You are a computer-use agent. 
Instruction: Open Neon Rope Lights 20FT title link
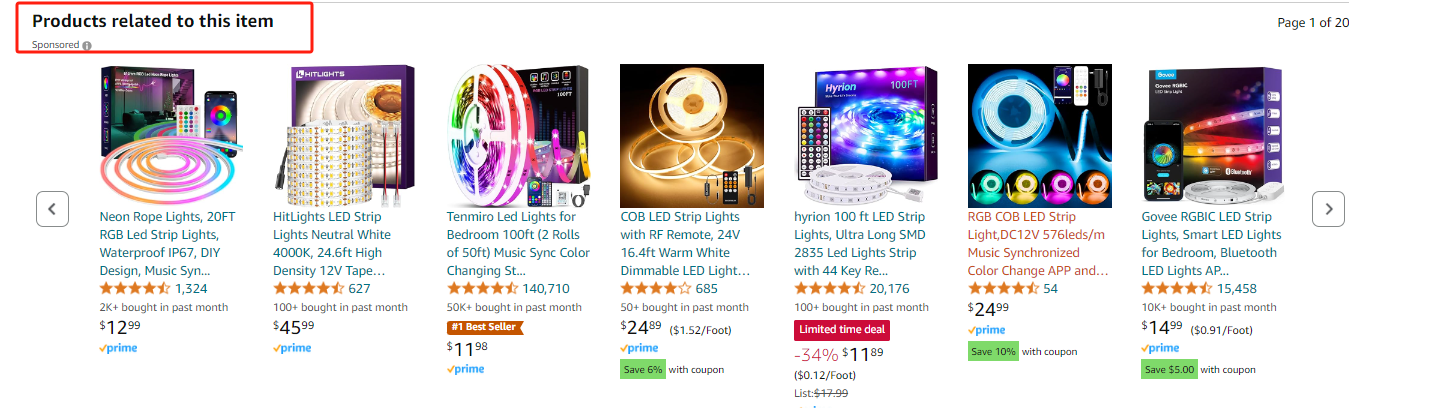170,244
